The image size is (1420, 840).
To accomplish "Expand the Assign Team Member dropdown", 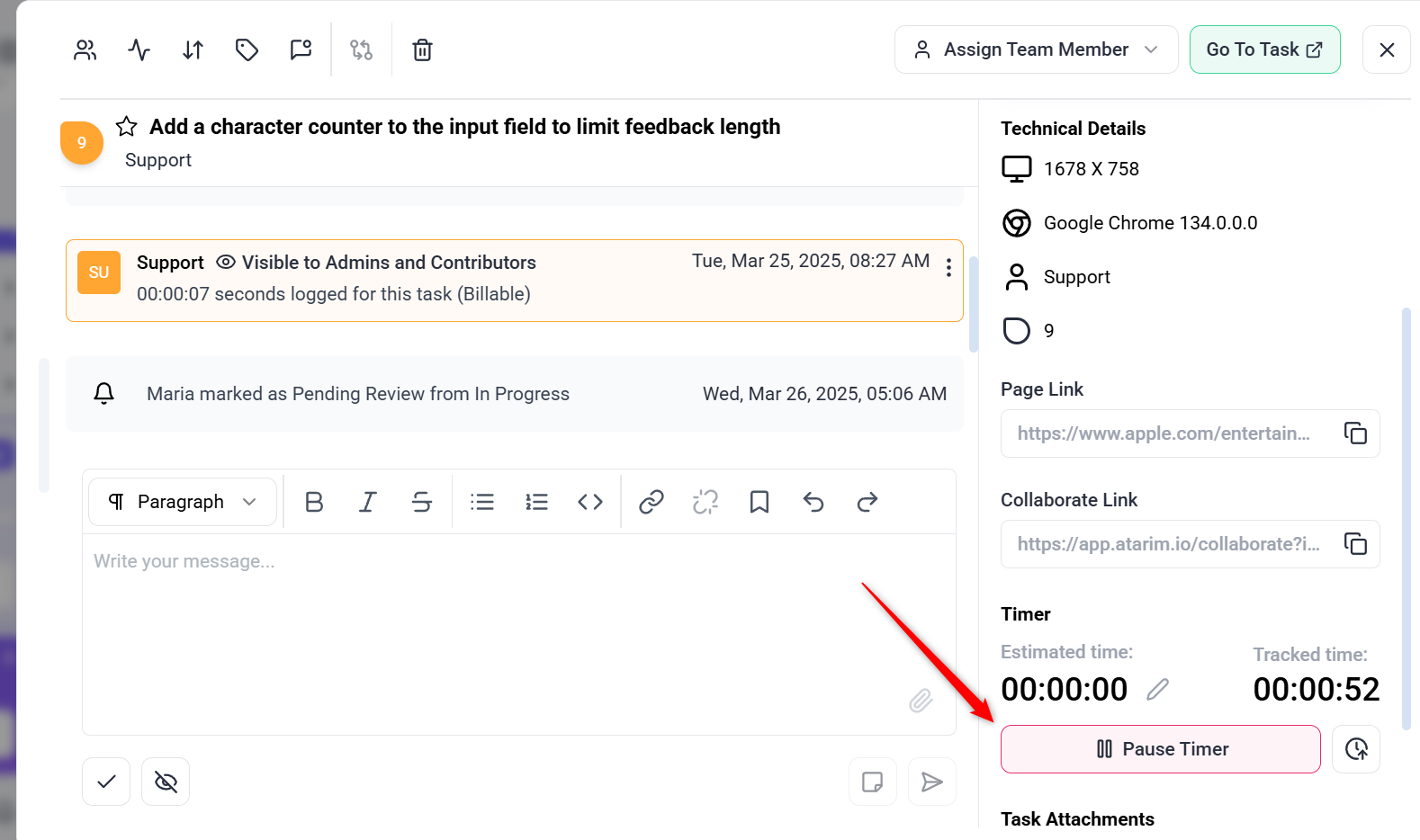I will tap(1036, 49).
